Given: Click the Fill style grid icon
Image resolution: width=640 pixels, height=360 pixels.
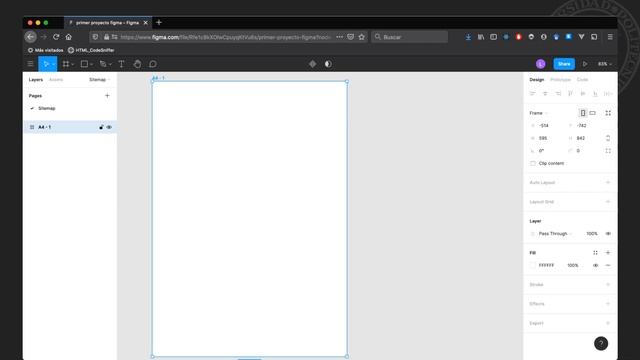Looking at the screenshot, I should [x=595, y=253].
